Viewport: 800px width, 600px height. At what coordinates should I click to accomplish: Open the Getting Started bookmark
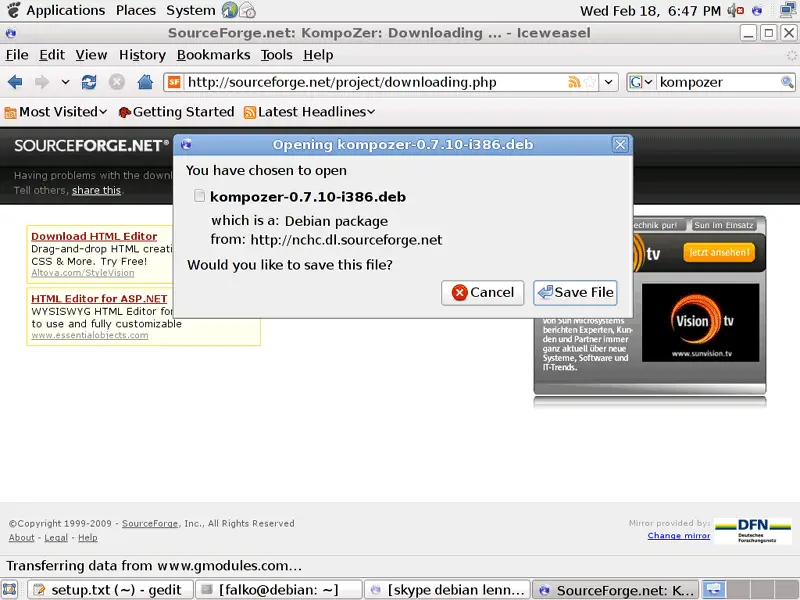[x=176, y=112]
